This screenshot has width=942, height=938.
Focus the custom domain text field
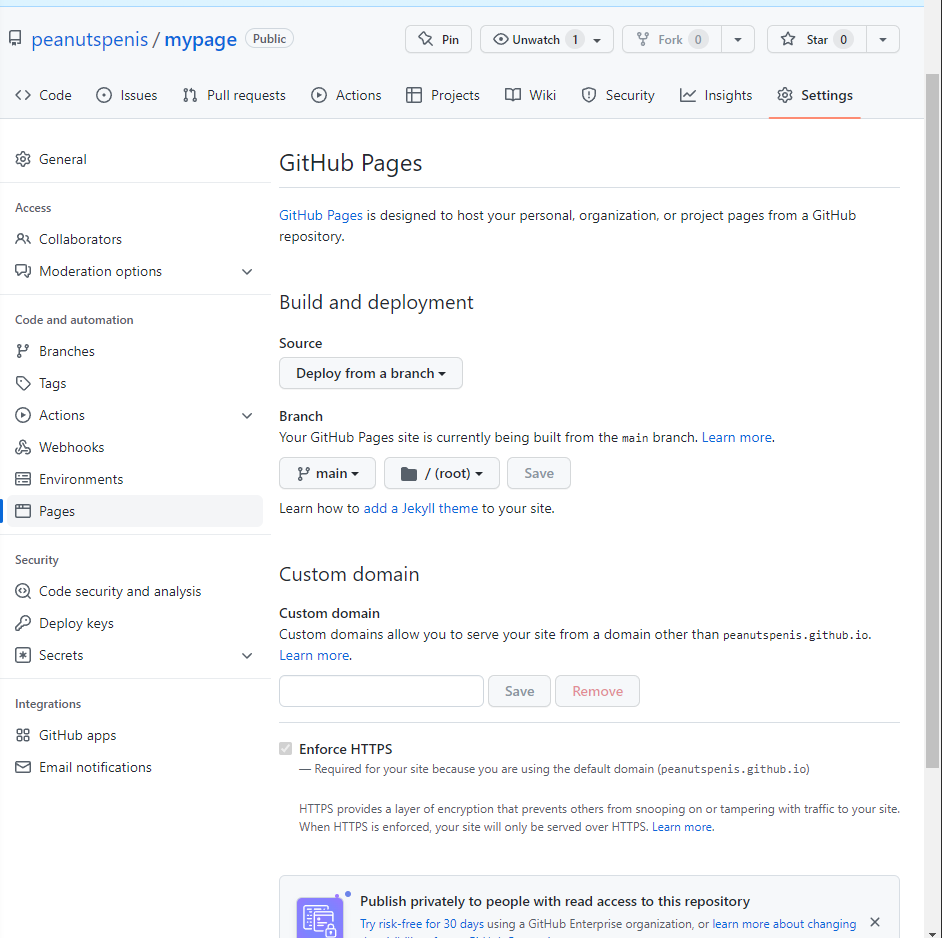click(381, 691)
